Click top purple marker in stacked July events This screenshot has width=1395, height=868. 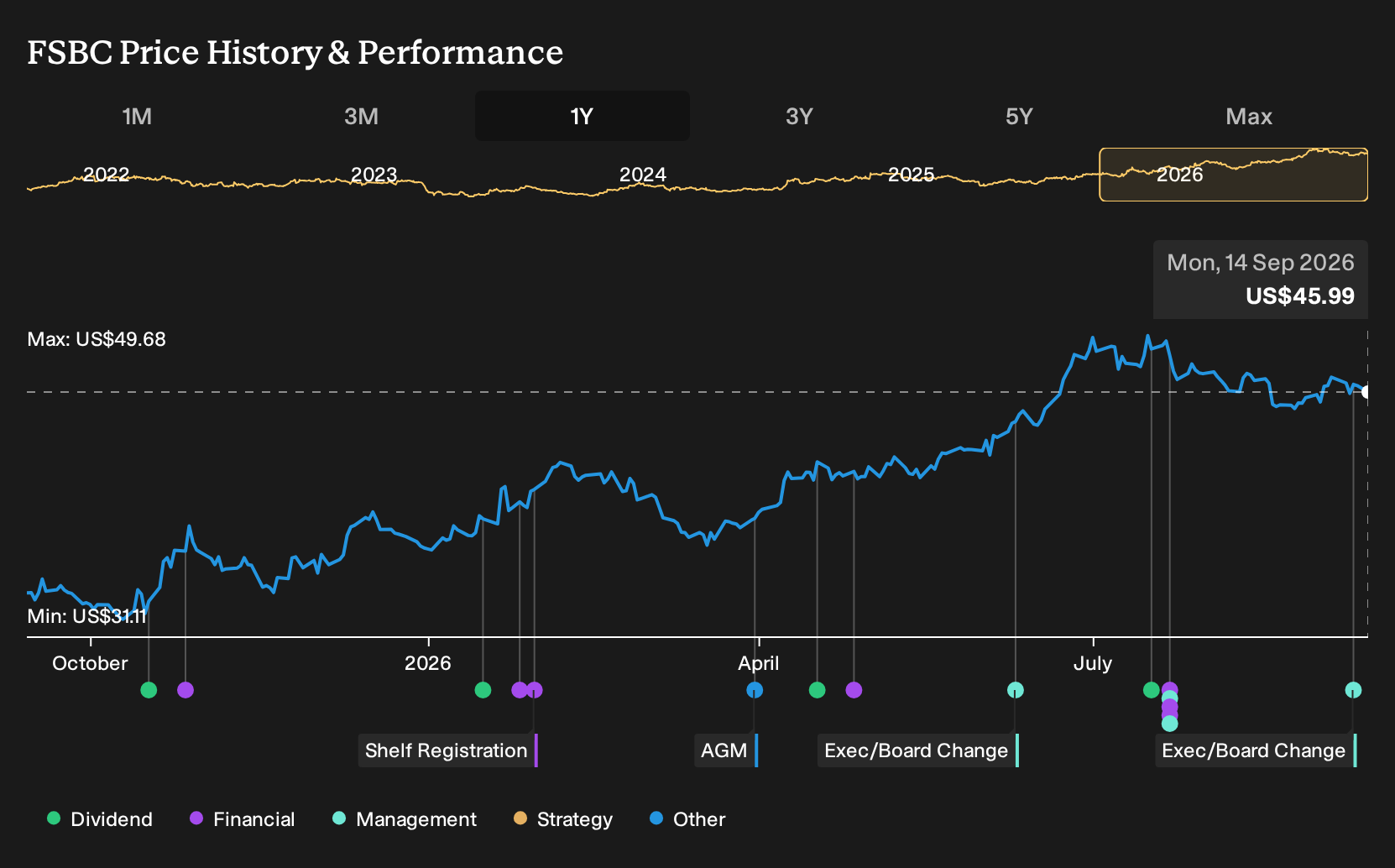pyautogui.click(x=1170, y=689)
